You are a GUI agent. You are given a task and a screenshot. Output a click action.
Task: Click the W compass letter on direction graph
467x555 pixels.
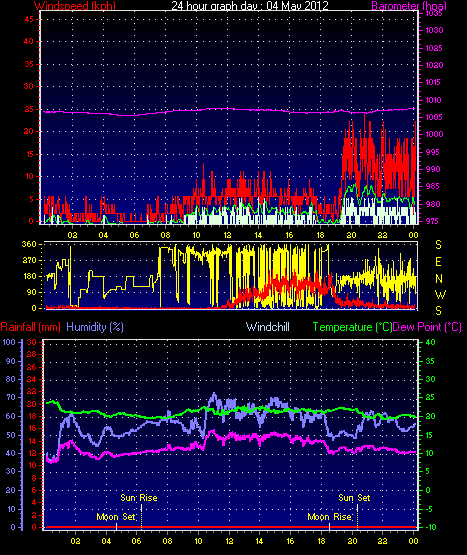pyautogui.click(x=440, y=294)
